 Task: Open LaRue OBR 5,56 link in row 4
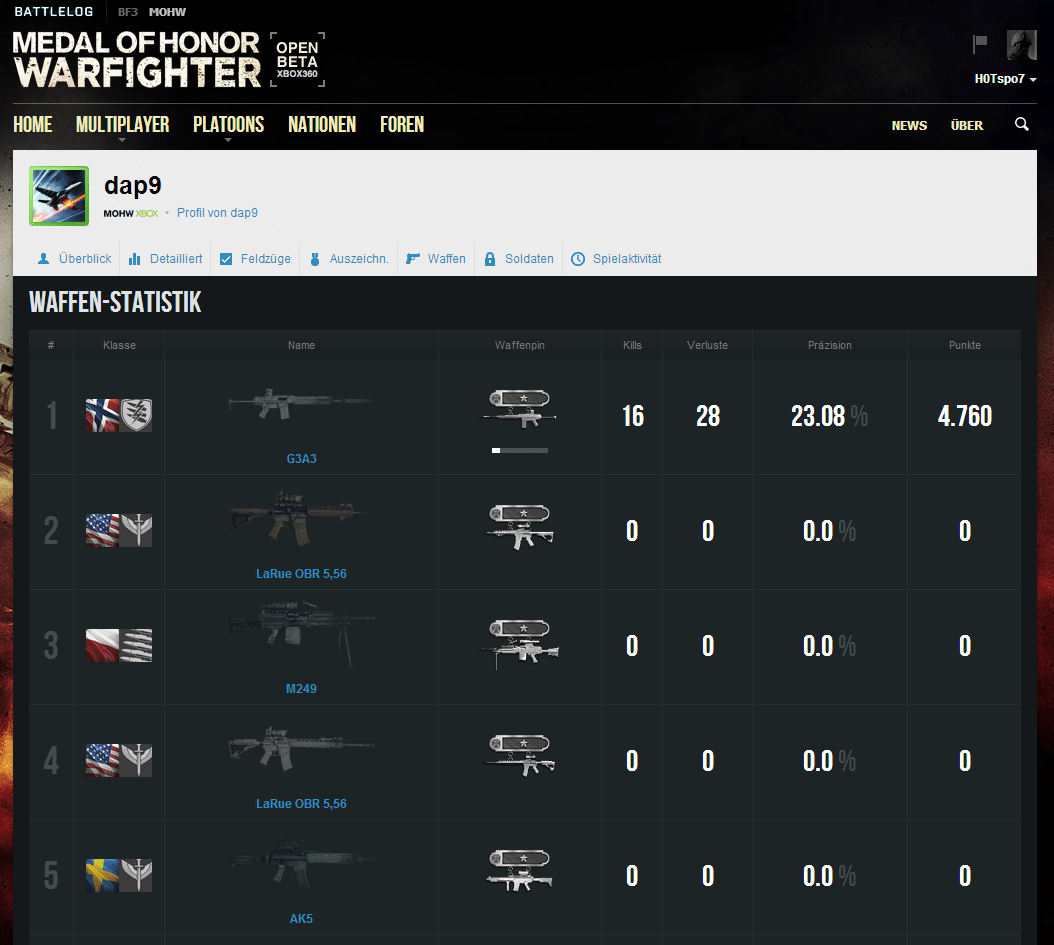301,804
